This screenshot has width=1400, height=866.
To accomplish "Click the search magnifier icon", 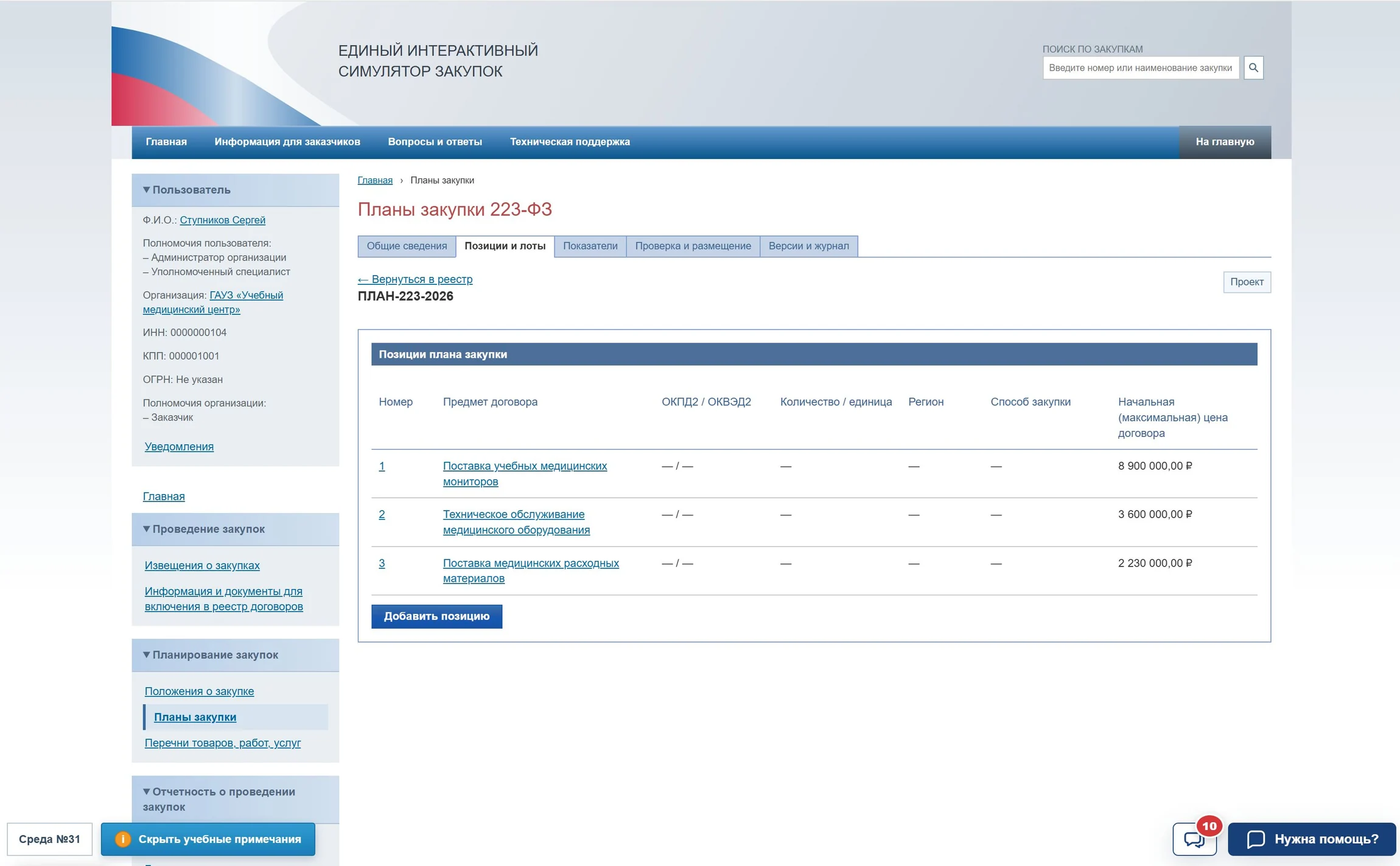I will click(1253, 68).
